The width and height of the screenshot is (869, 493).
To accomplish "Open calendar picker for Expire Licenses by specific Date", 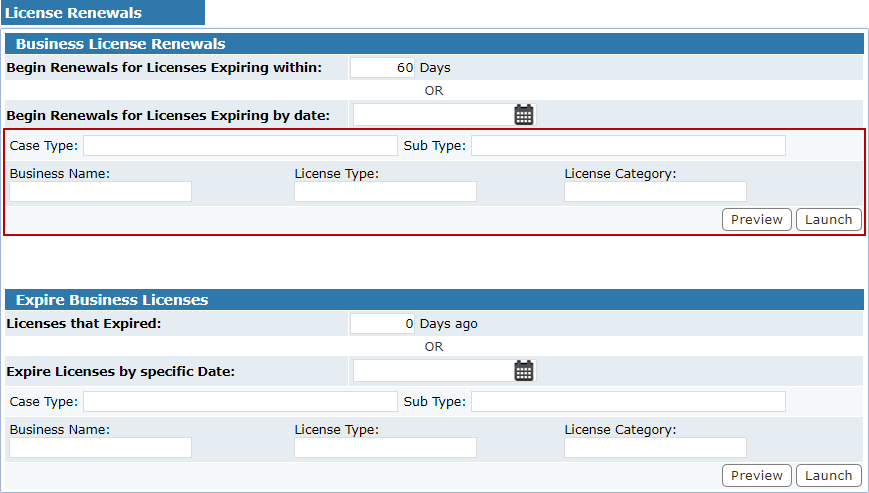I will [524, 371].
